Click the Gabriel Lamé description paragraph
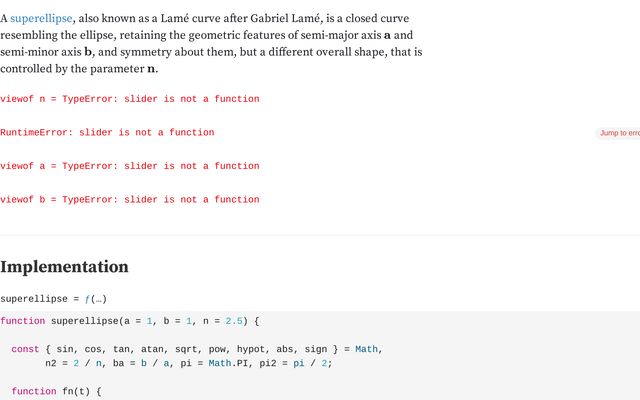640x400 pixels. point(211,43)
